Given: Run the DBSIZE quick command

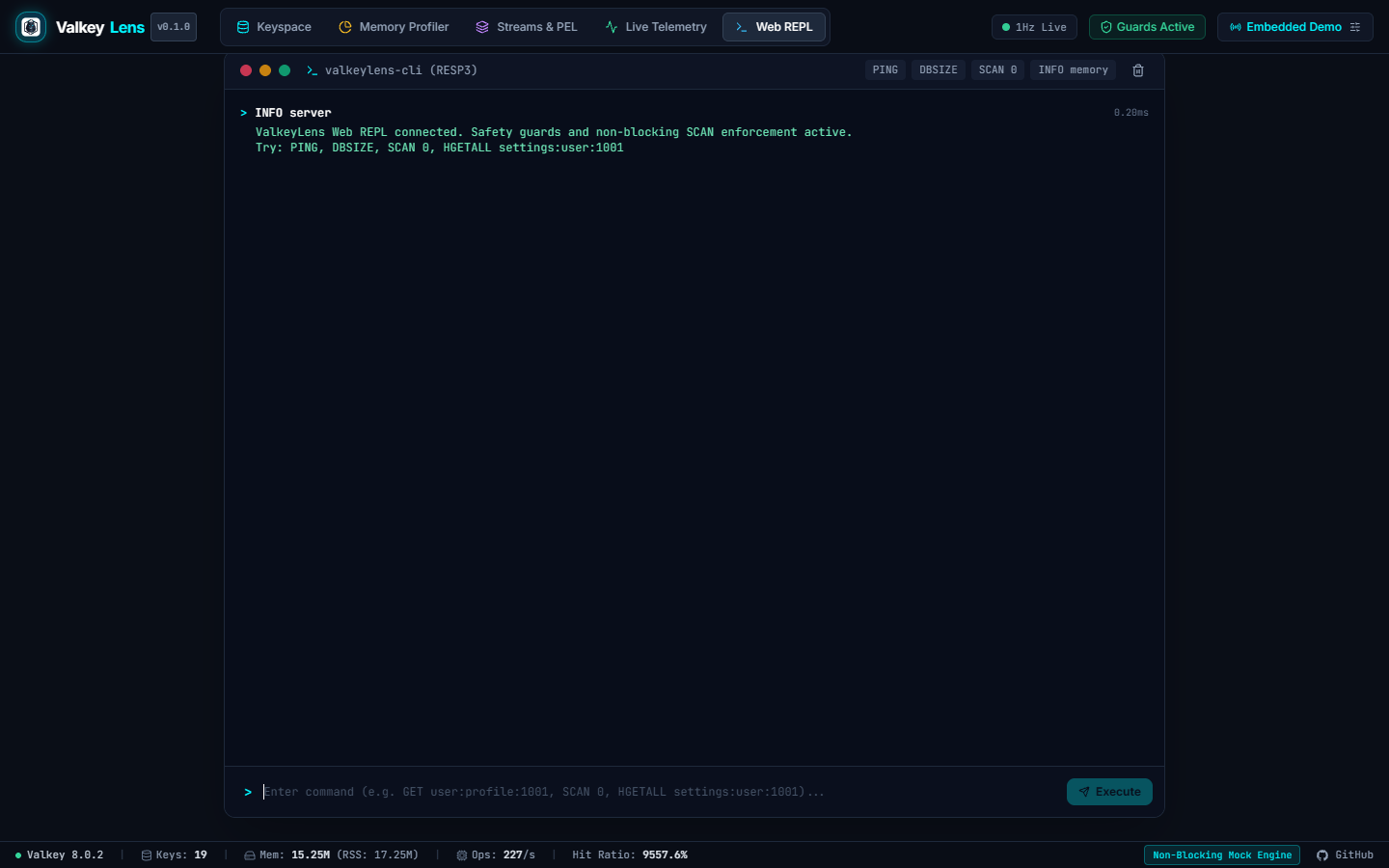Looking at the screenshot, I should pyautogui.click(x=939, y=70).
